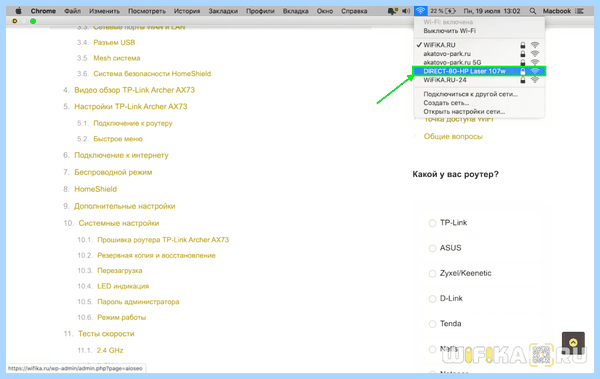Open Прошивка роутера TP-Link Archer AX73 link
Screen dimensions: 600x379
pyautogui.click(x=163, y=240)
